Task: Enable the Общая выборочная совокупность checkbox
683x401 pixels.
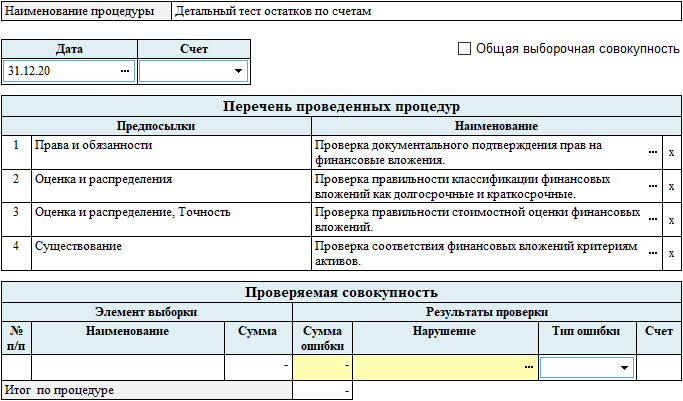Action: (464, 48)
